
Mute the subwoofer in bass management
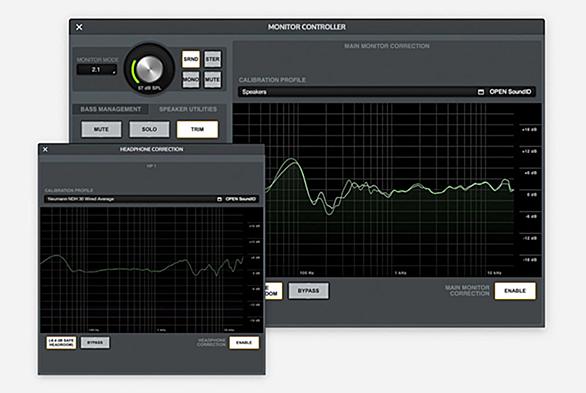101,129
